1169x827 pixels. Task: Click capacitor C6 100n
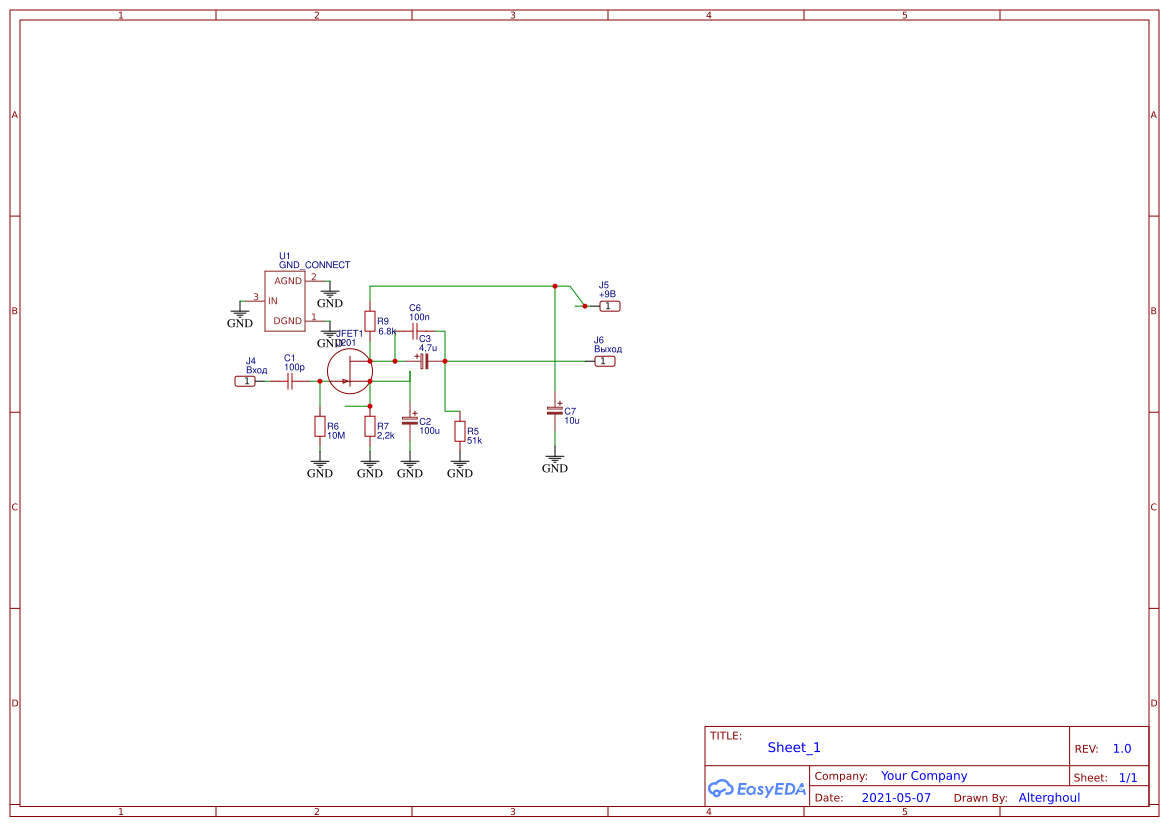pyautogui.click(x=413, y=330)
